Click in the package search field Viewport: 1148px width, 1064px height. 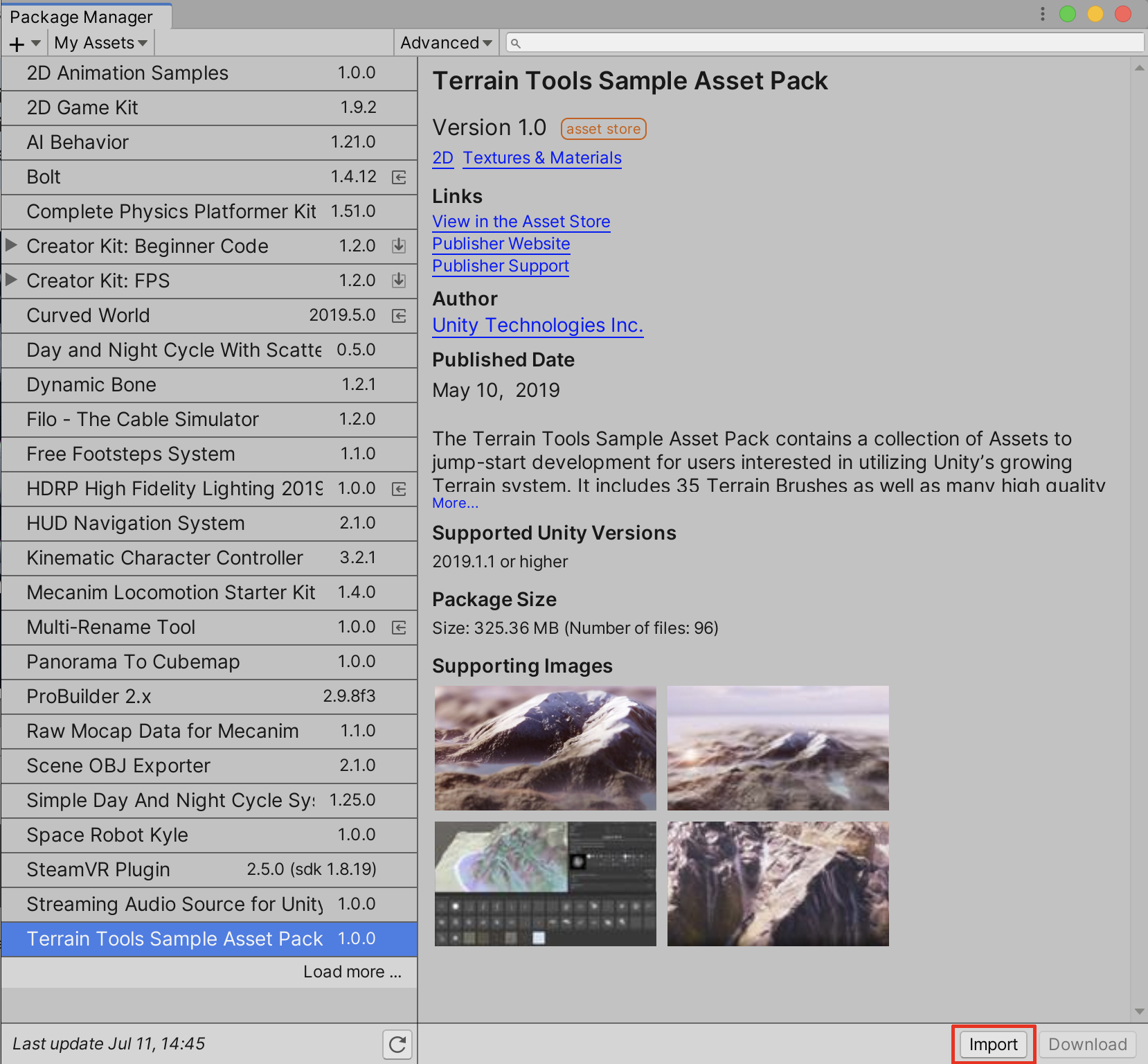(824, 43)
